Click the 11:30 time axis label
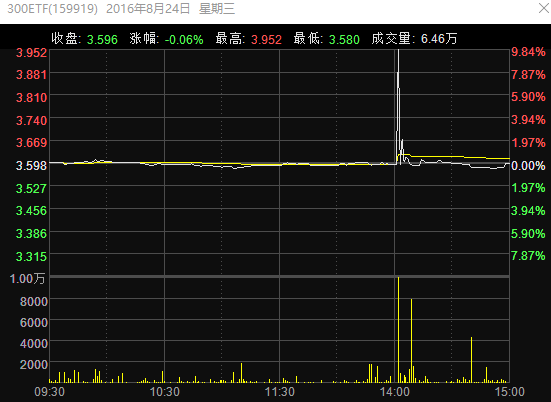The image size is (551, 402). coord(280,391)
